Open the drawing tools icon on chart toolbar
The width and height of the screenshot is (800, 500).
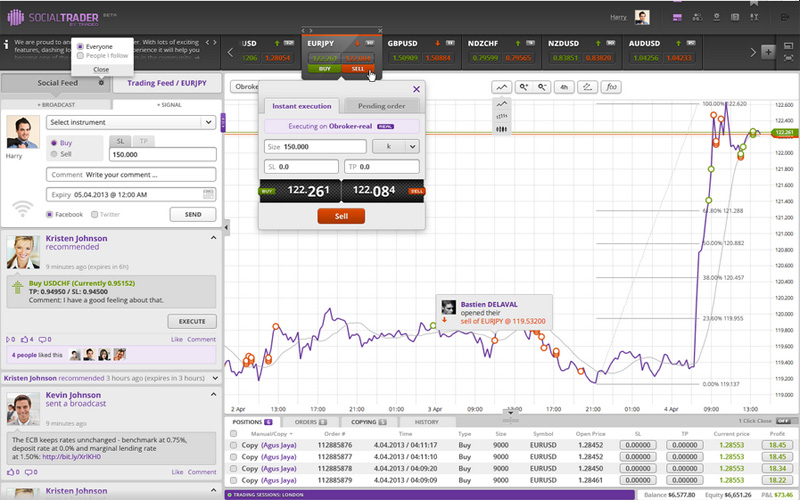point(587,87)
